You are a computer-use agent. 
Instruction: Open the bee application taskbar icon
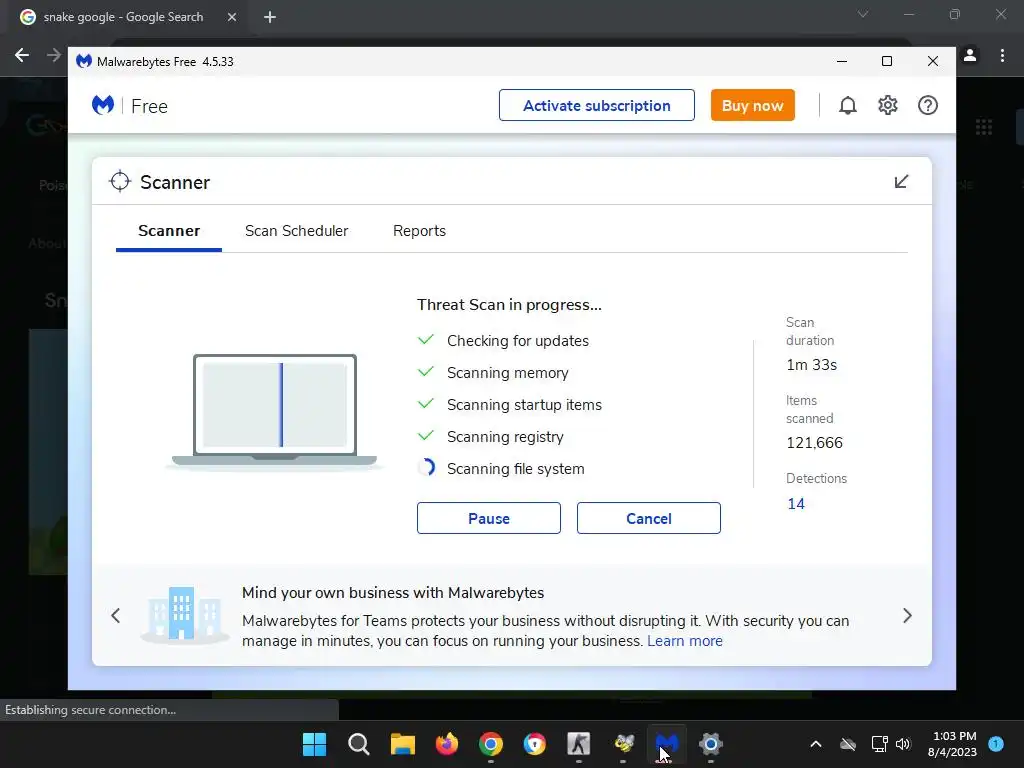pos(623,744)
